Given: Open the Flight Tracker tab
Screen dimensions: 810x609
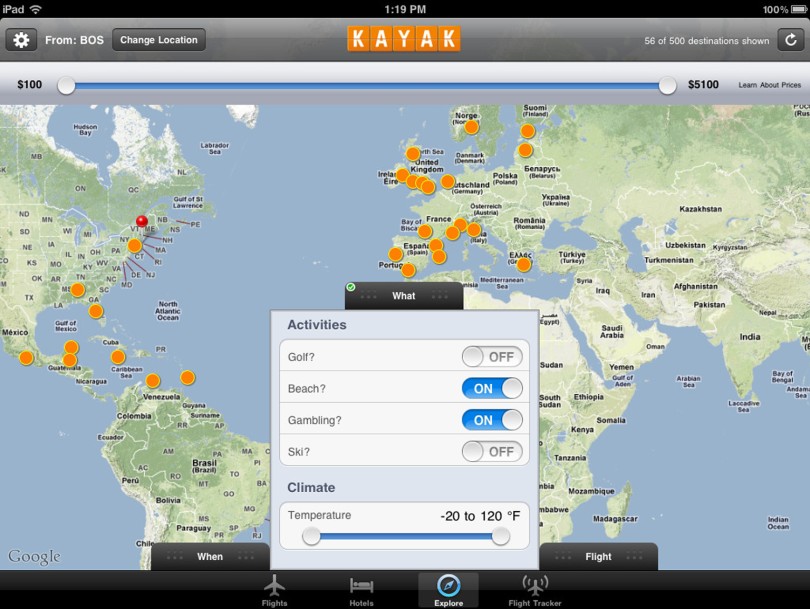Looking at the screenshot, I should (535, 590).
